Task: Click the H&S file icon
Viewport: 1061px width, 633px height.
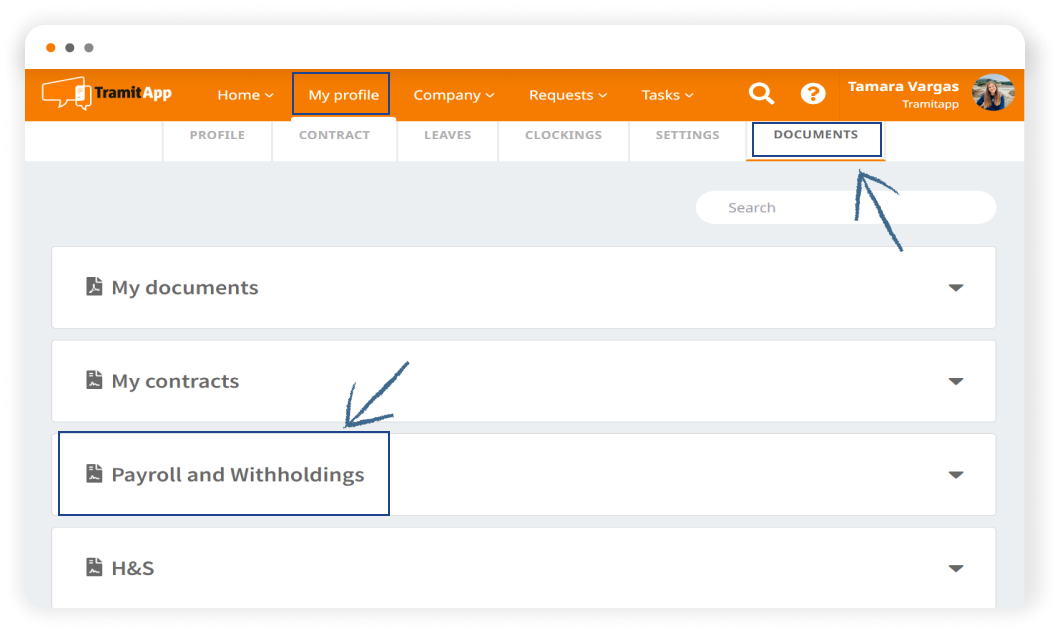Action: tap(94, 568)
